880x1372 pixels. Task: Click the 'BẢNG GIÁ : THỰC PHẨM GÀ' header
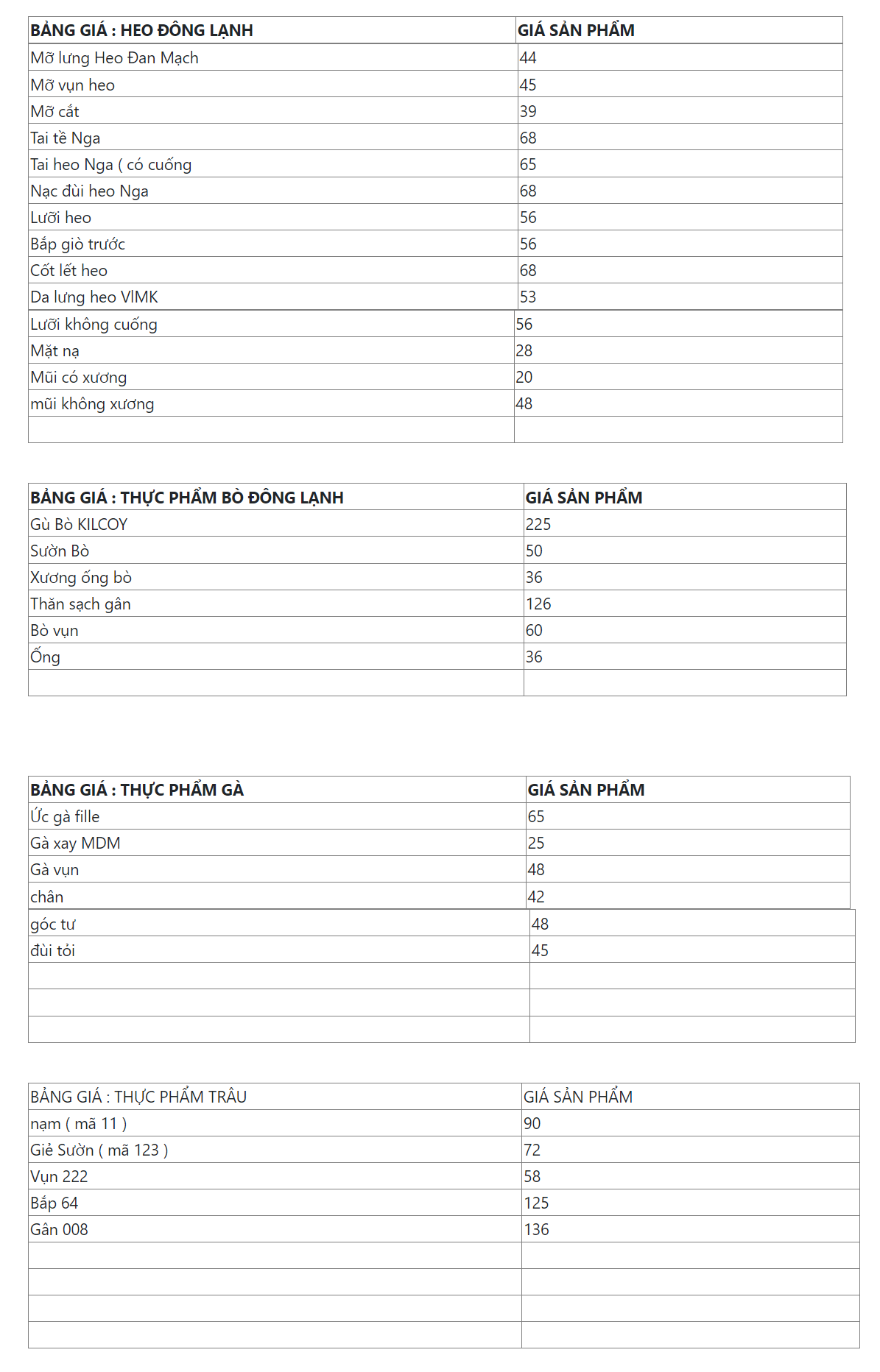(137, 791)
